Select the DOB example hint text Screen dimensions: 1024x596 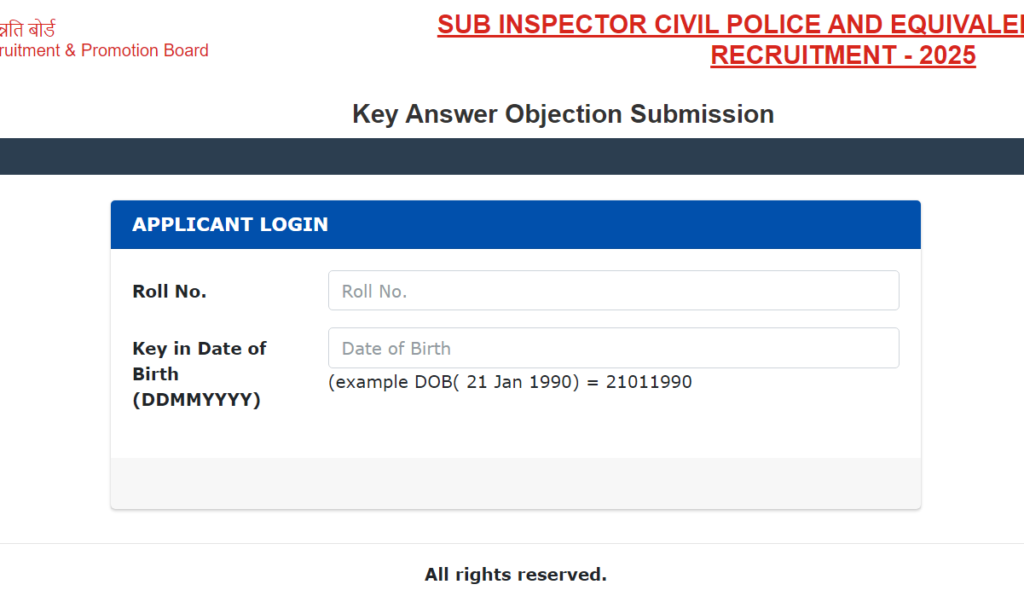[x=510, y=381]
